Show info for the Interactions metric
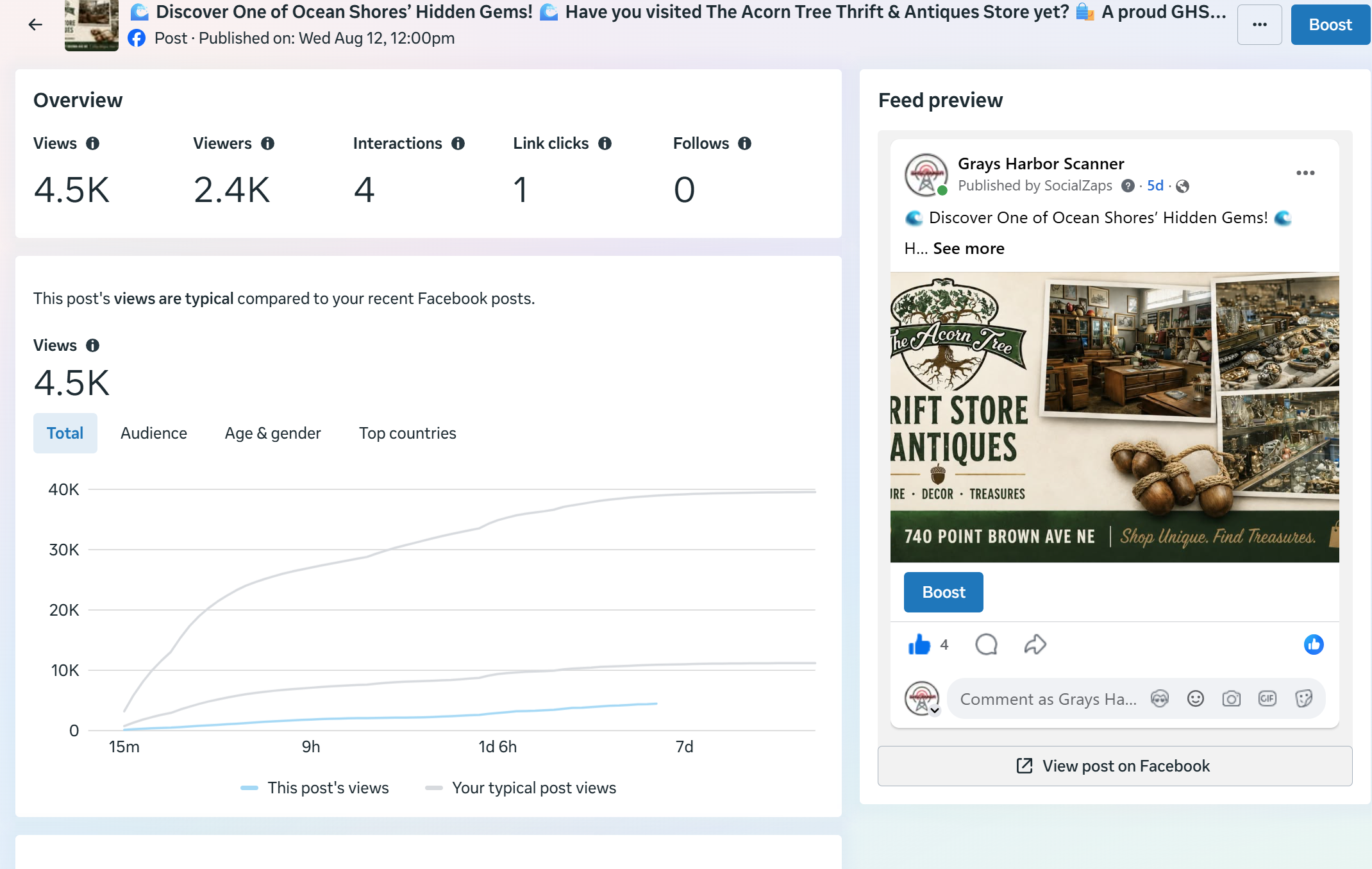 (458, 144)
